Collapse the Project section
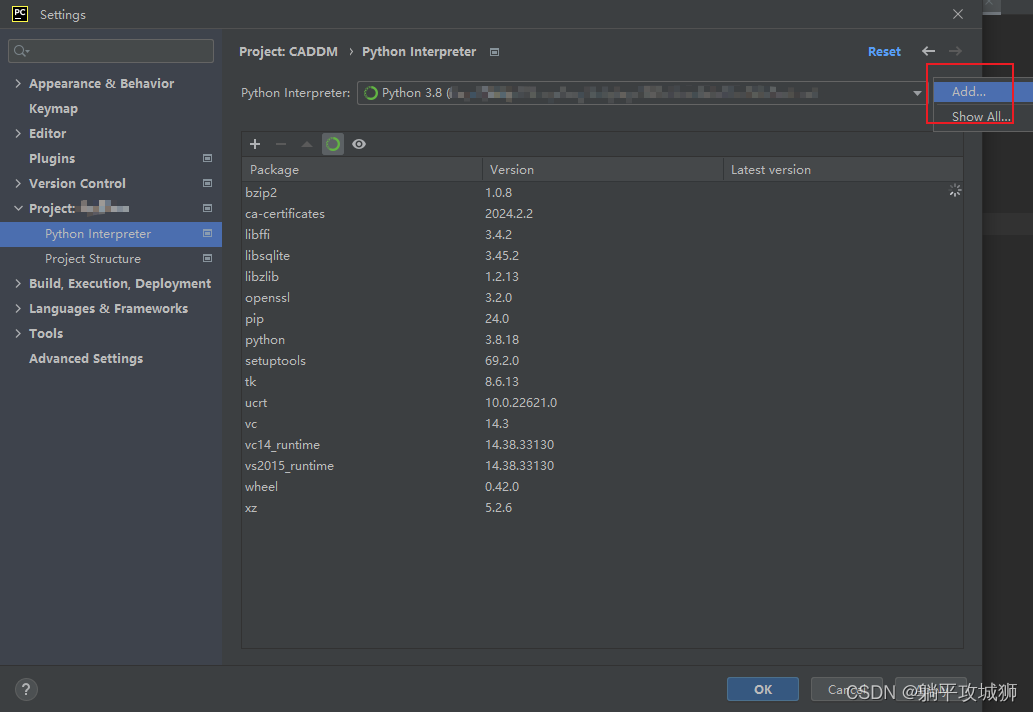The height and width of the screenshot is (712, 1033). click(x=18, y=208)
